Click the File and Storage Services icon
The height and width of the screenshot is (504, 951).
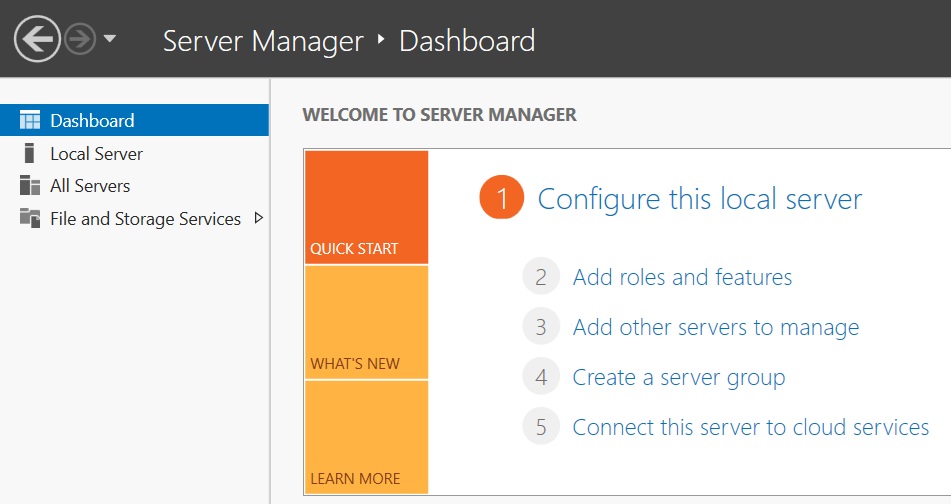tap(30, 219)
